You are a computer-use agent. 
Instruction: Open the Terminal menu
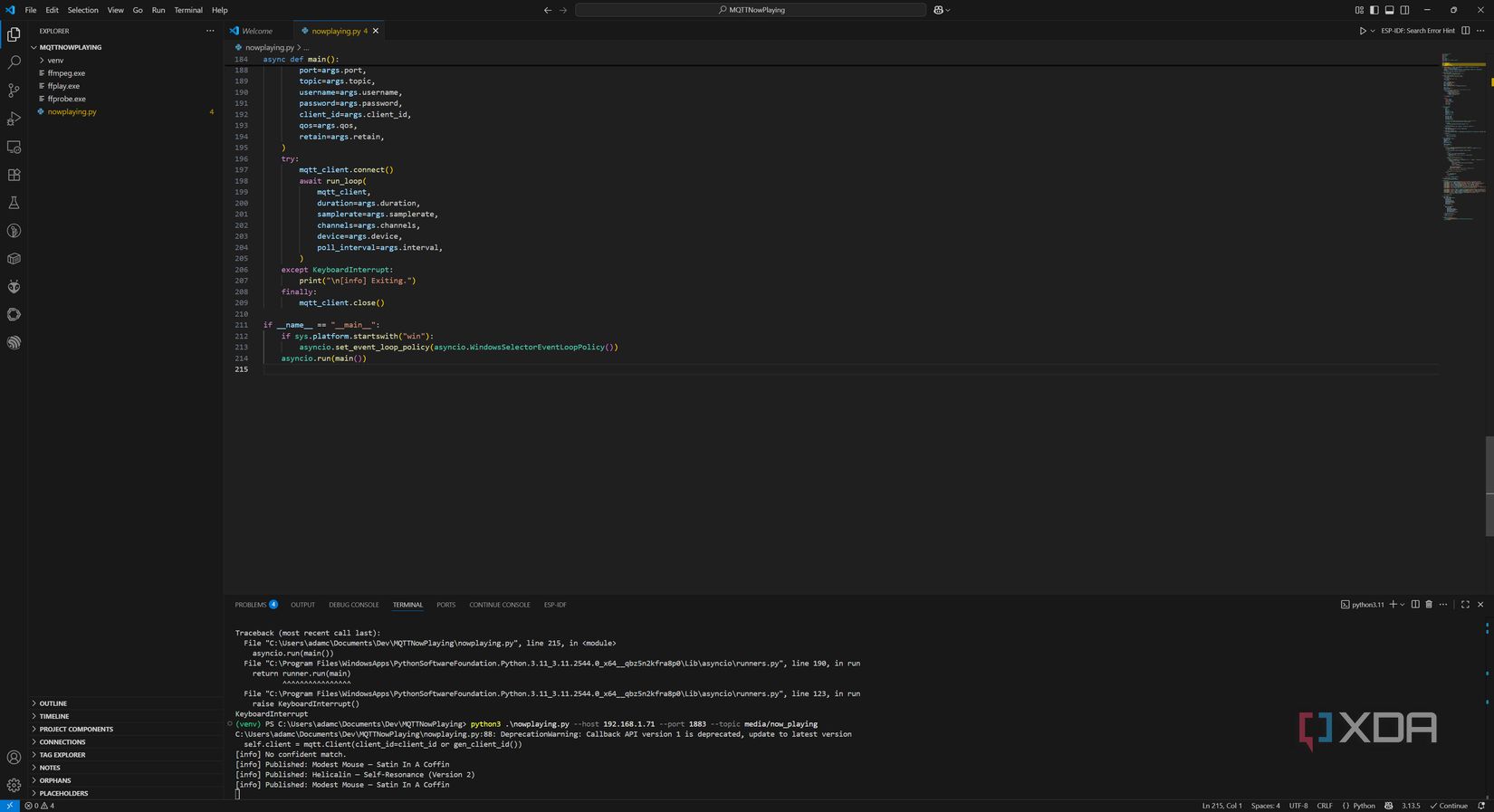[x=187, y=10]
